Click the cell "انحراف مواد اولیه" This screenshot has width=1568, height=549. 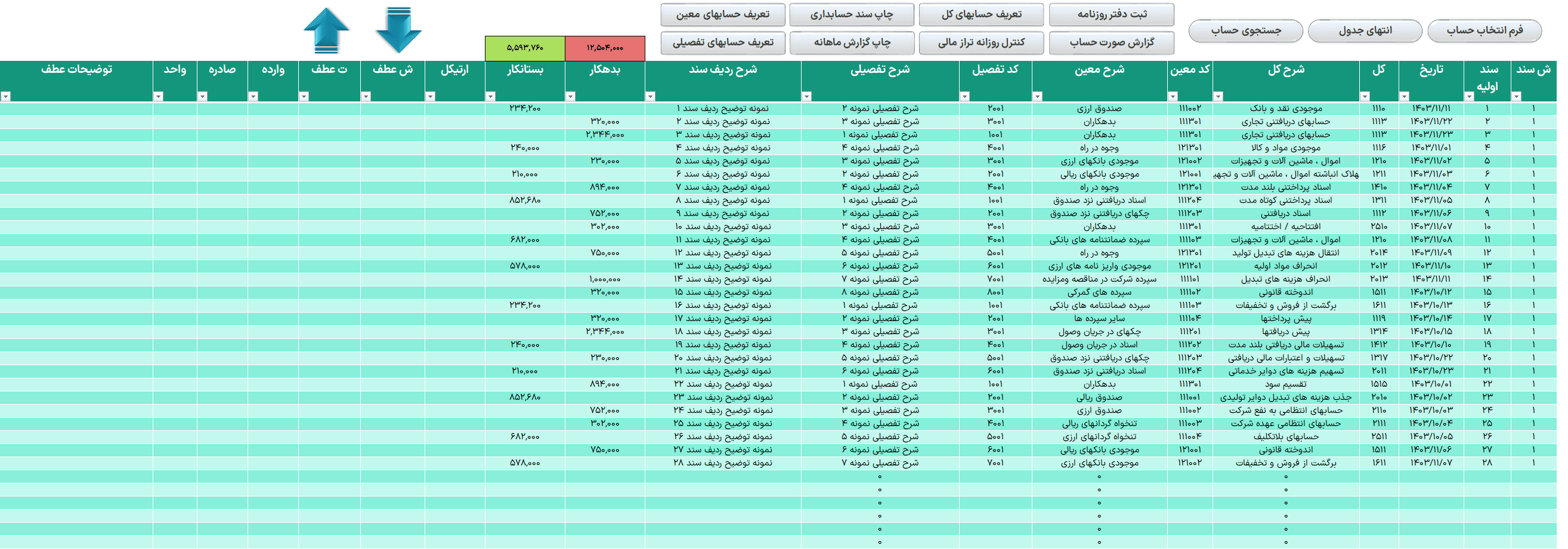[x=1285, y=266]
